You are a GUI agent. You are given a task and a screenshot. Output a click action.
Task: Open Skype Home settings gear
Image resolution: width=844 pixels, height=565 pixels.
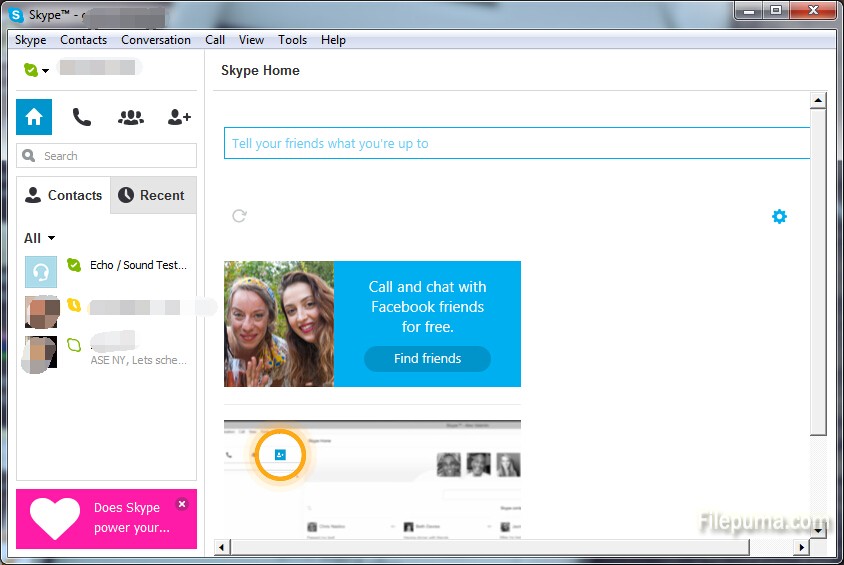779,216
